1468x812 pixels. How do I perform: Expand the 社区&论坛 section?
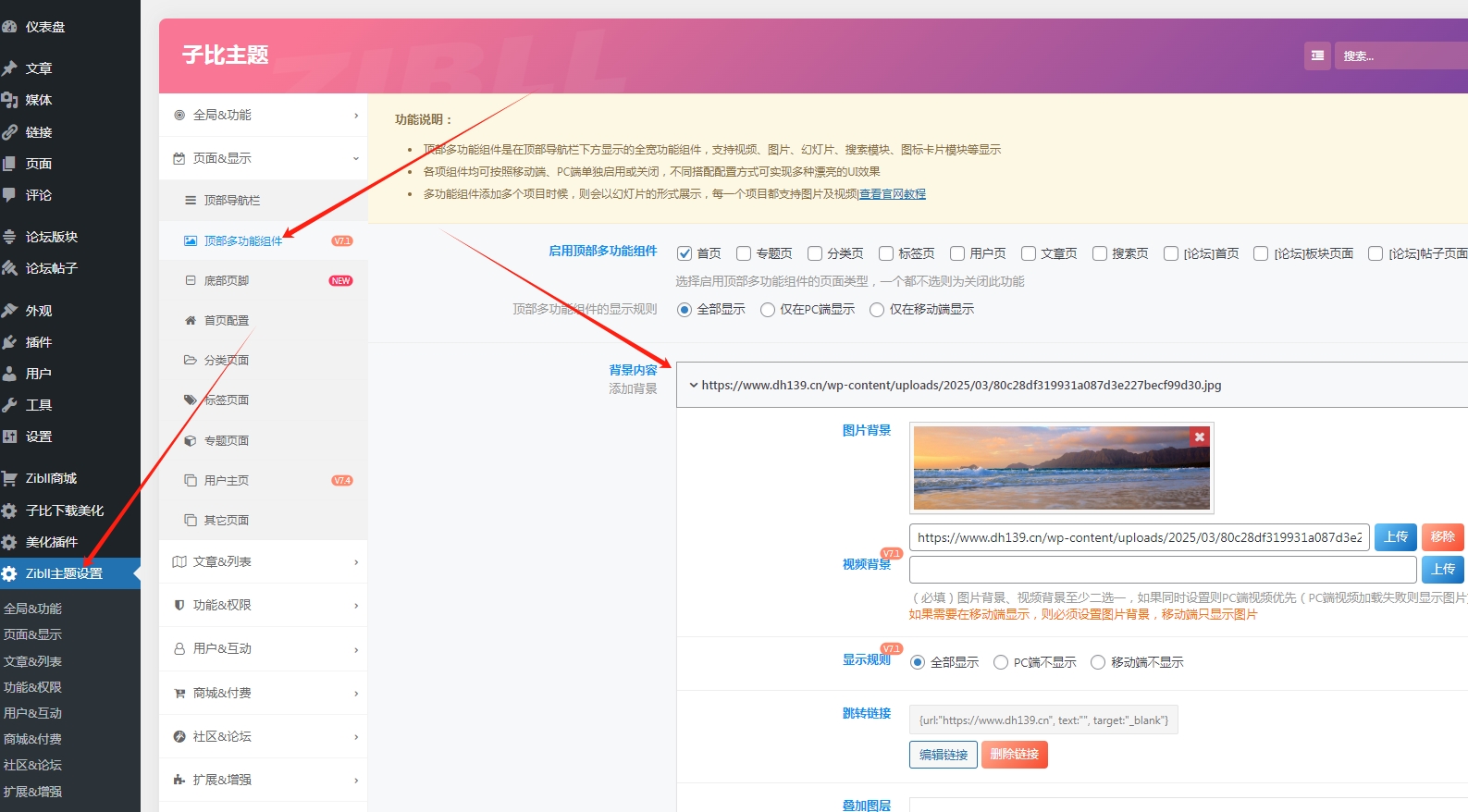[x=264, y=736]
